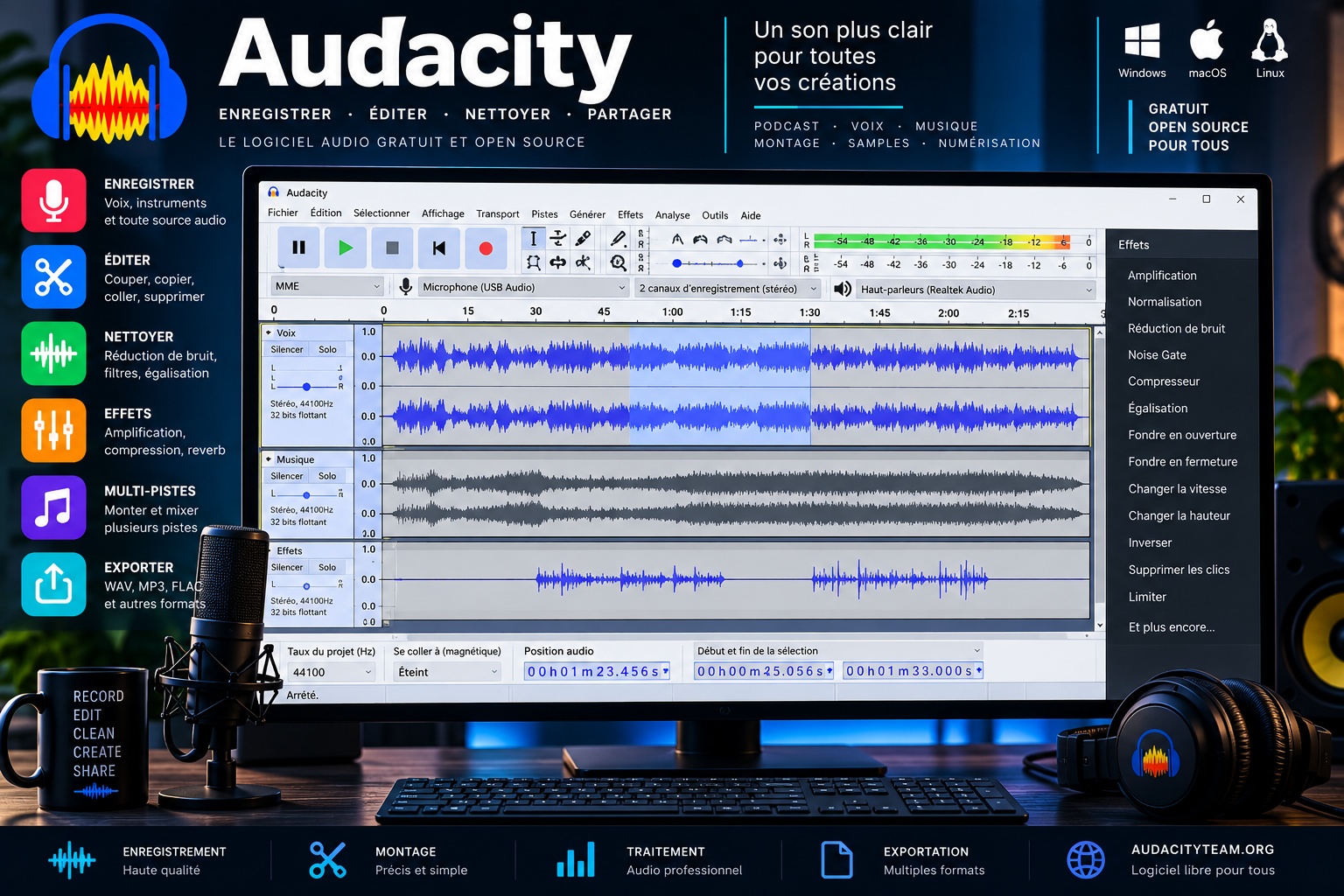The width and height of the screenshot is (1344, 896).
Task: Open the Microphone (USB Audio) device dropdown
Action: pyautogui.click(x=523, y=287)
